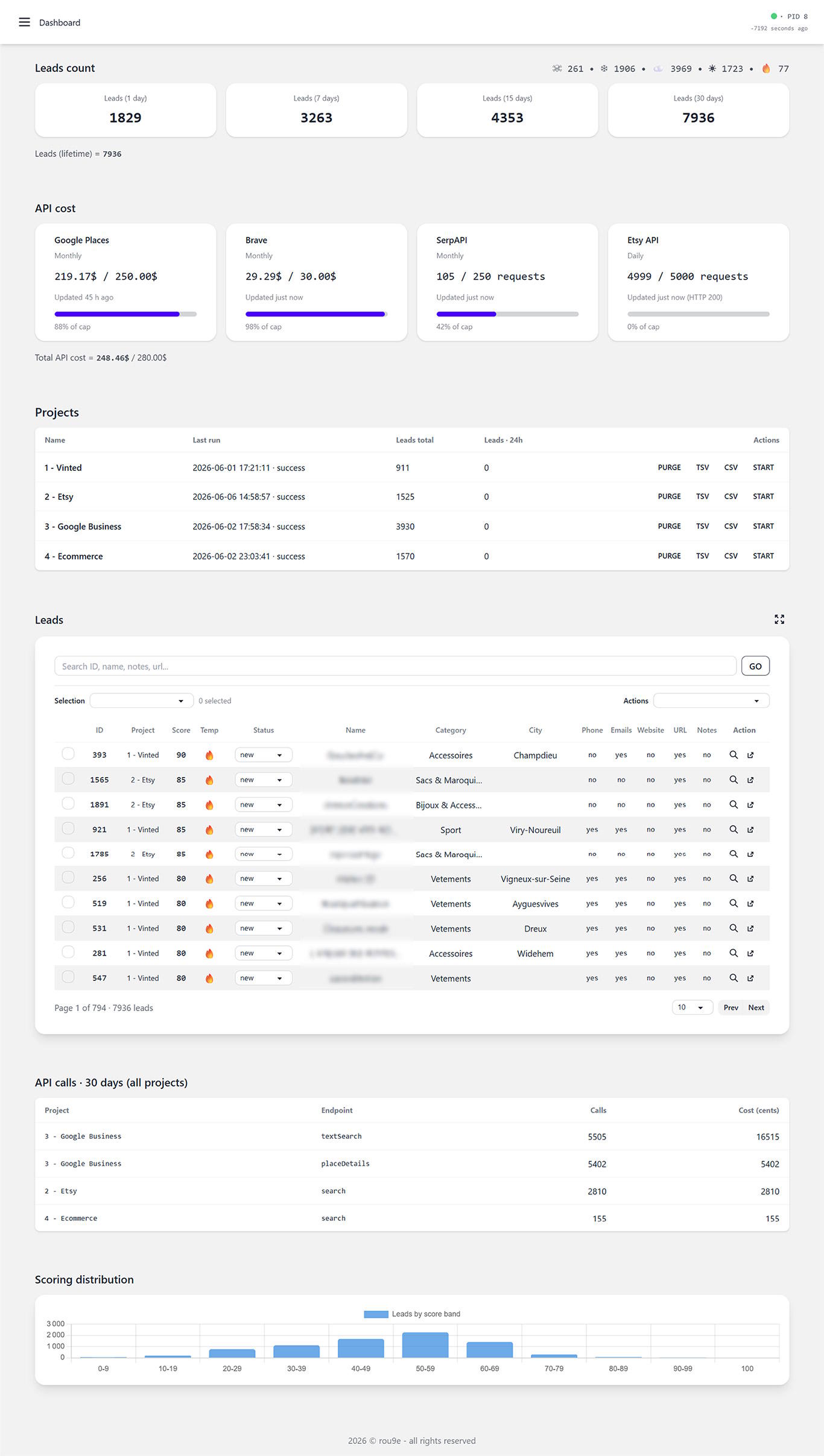824x1456 pixels.
Task: Open external link icon for lead 1565
Action: click(750, 780)
